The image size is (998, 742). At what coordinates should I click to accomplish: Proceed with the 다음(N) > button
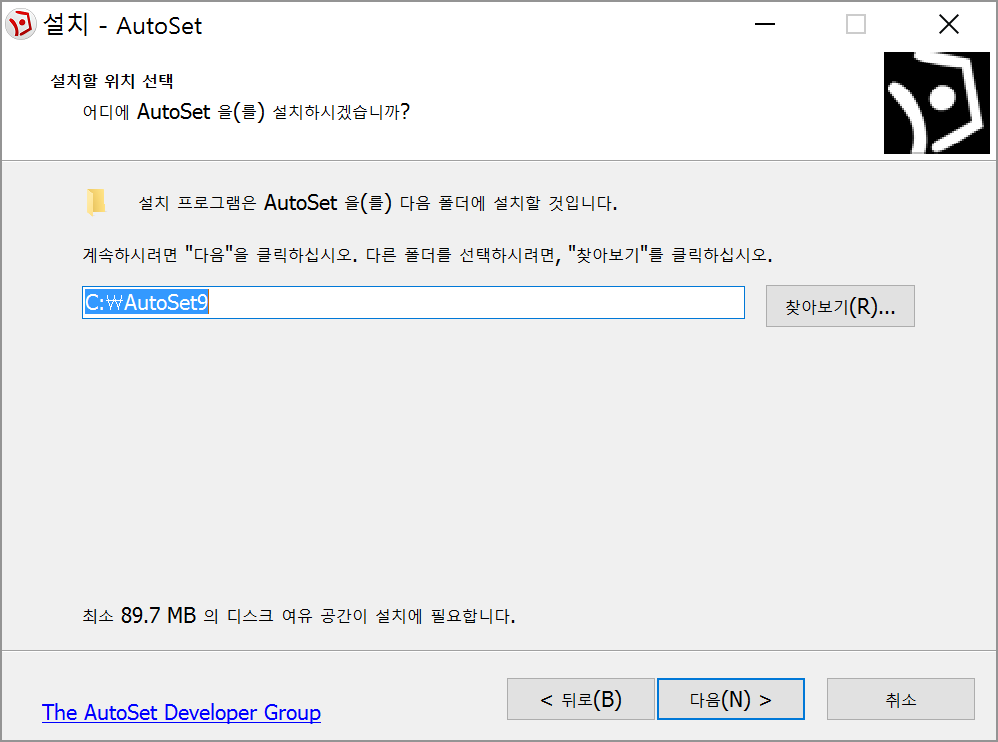coord(731,699)
